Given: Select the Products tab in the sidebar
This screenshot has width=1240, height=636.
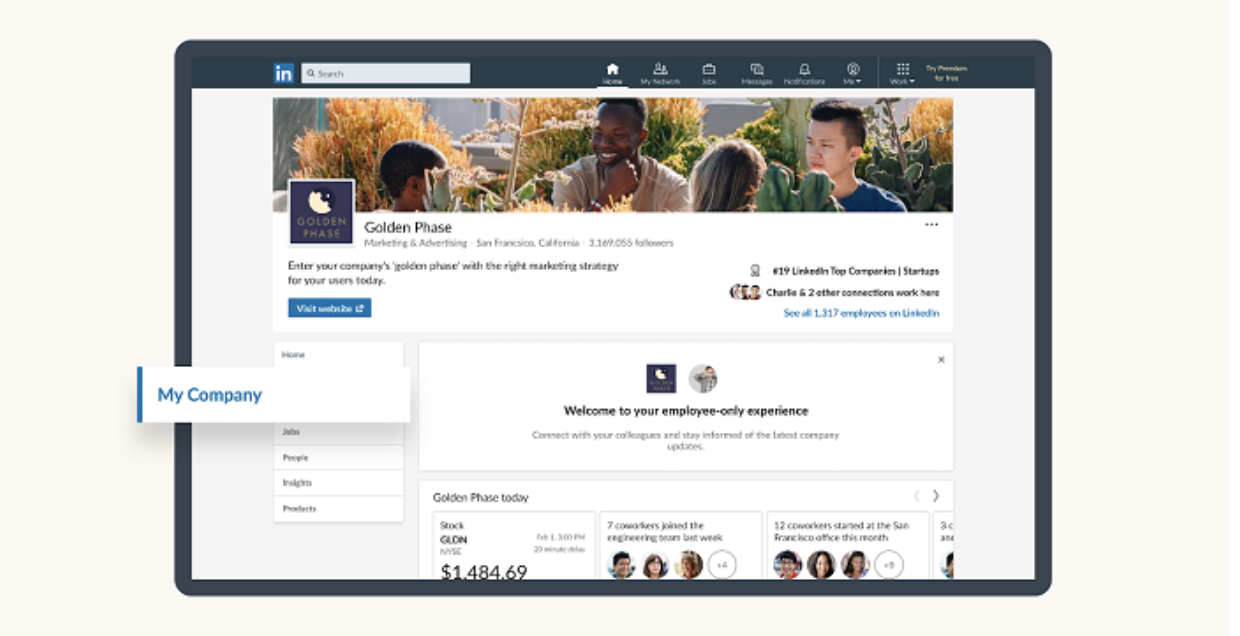Looking at the screenshot, I should pos(338,509).
